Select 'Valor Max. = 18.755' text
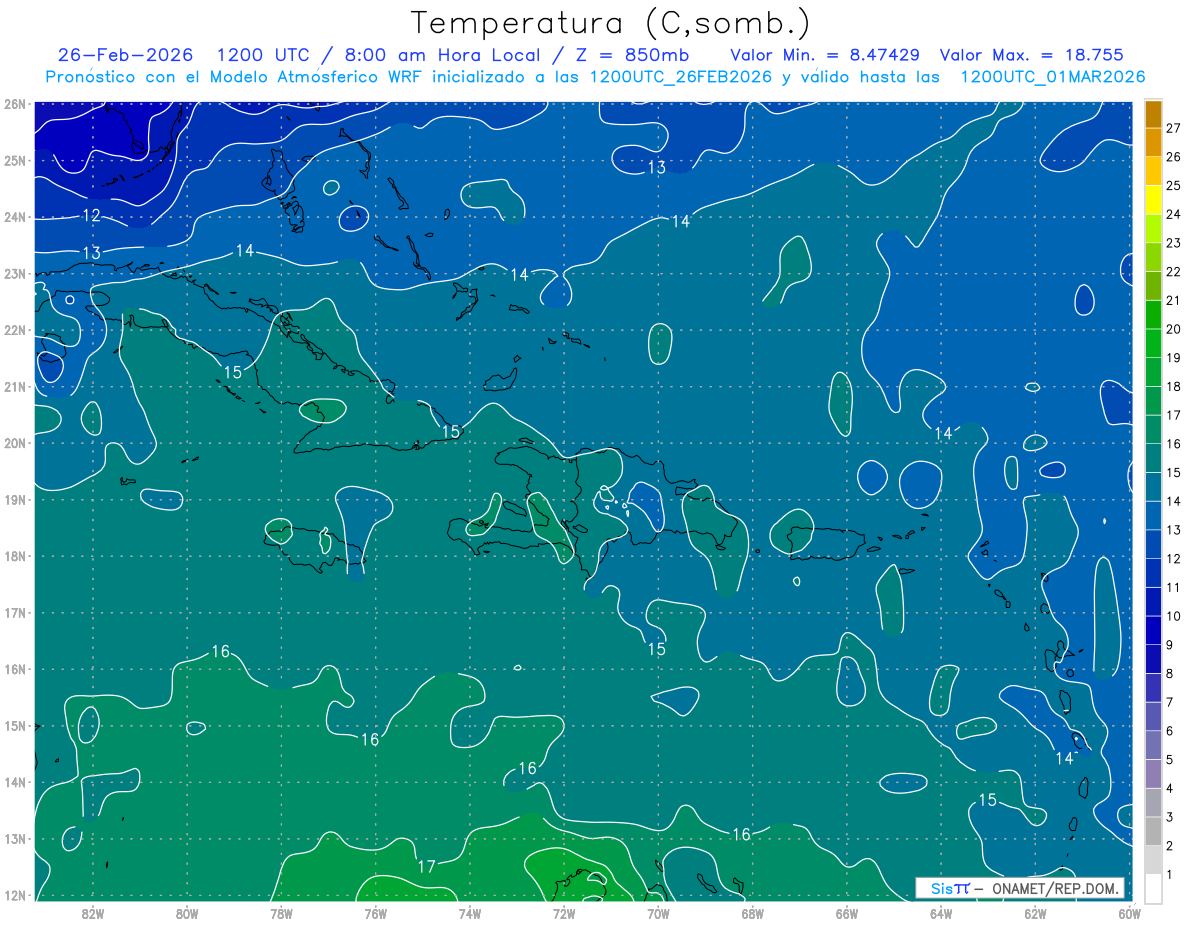This screenshot has width=1200, height=927. 1032,55
